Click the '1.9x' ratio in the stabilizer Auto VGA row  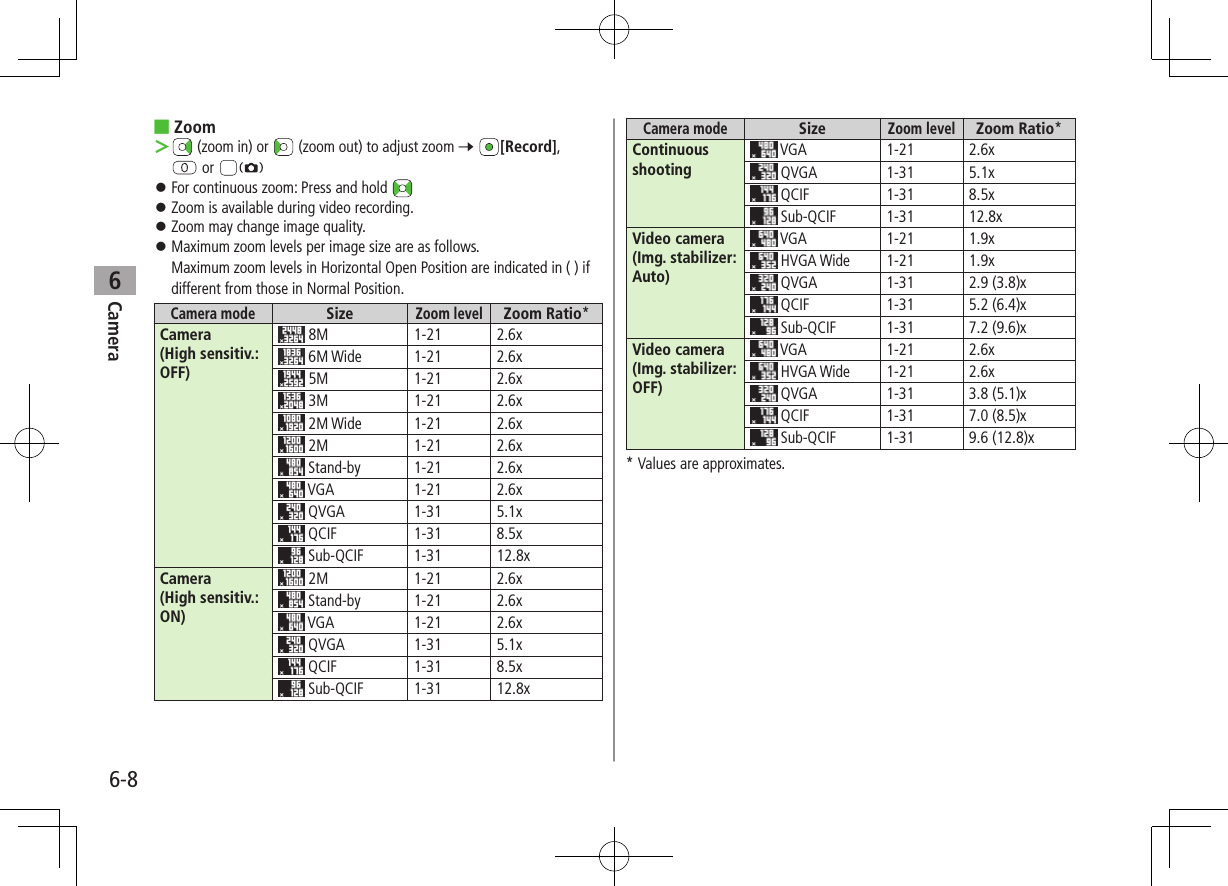pos(982,239)
